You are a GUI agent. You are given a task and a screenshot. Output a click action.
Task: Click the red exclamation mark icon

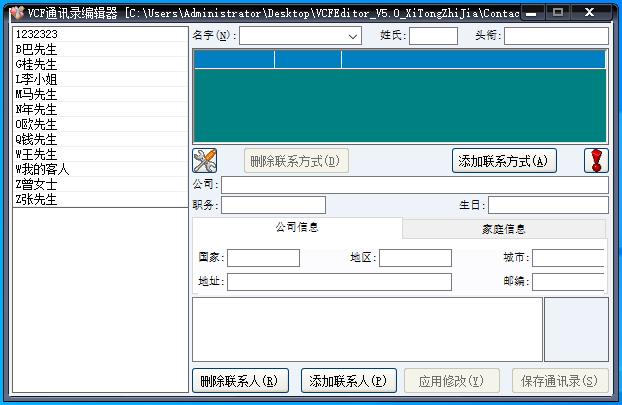(596, 161)
